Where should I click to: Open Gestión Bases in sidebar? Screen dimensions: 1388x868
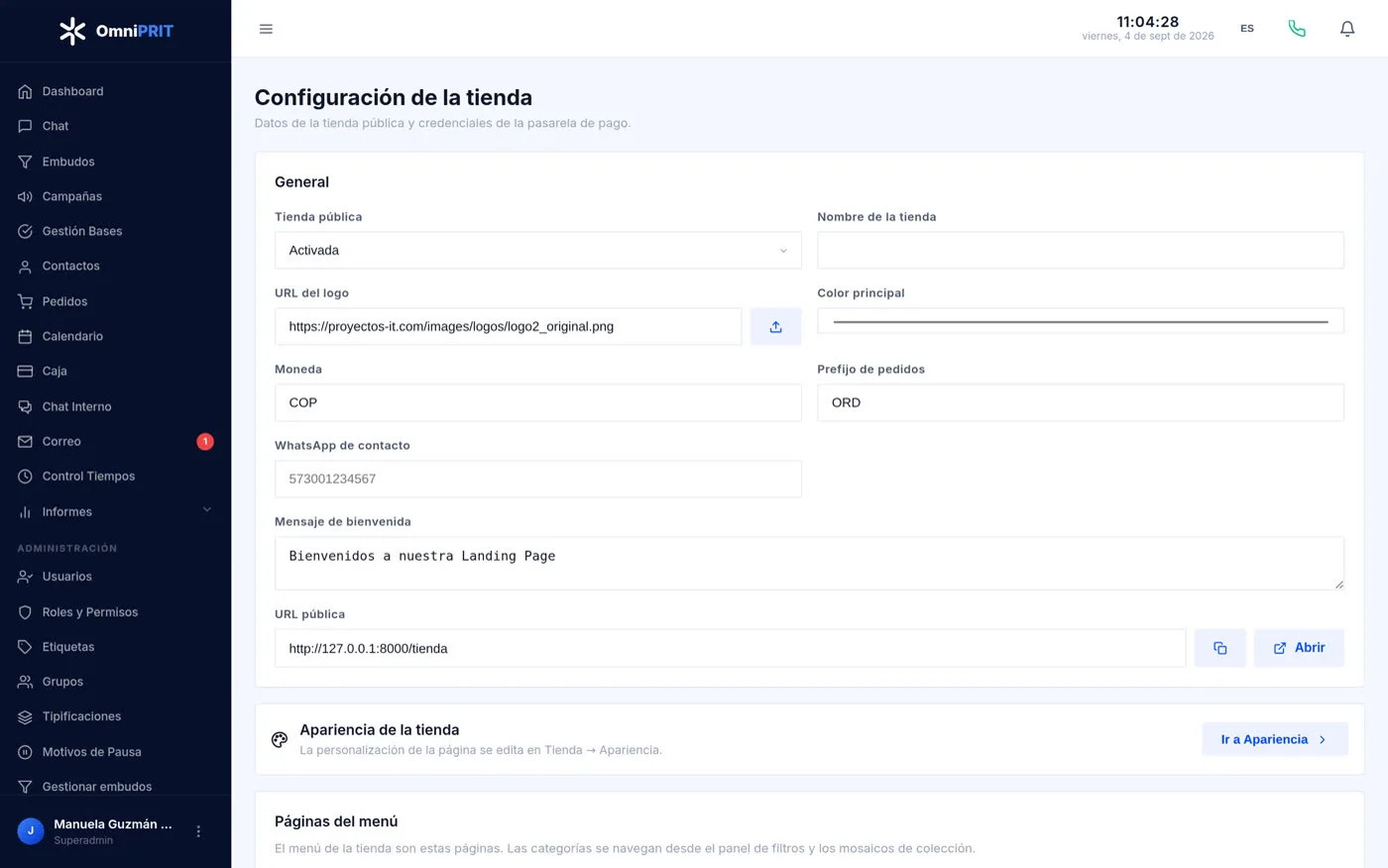(116, 231)
